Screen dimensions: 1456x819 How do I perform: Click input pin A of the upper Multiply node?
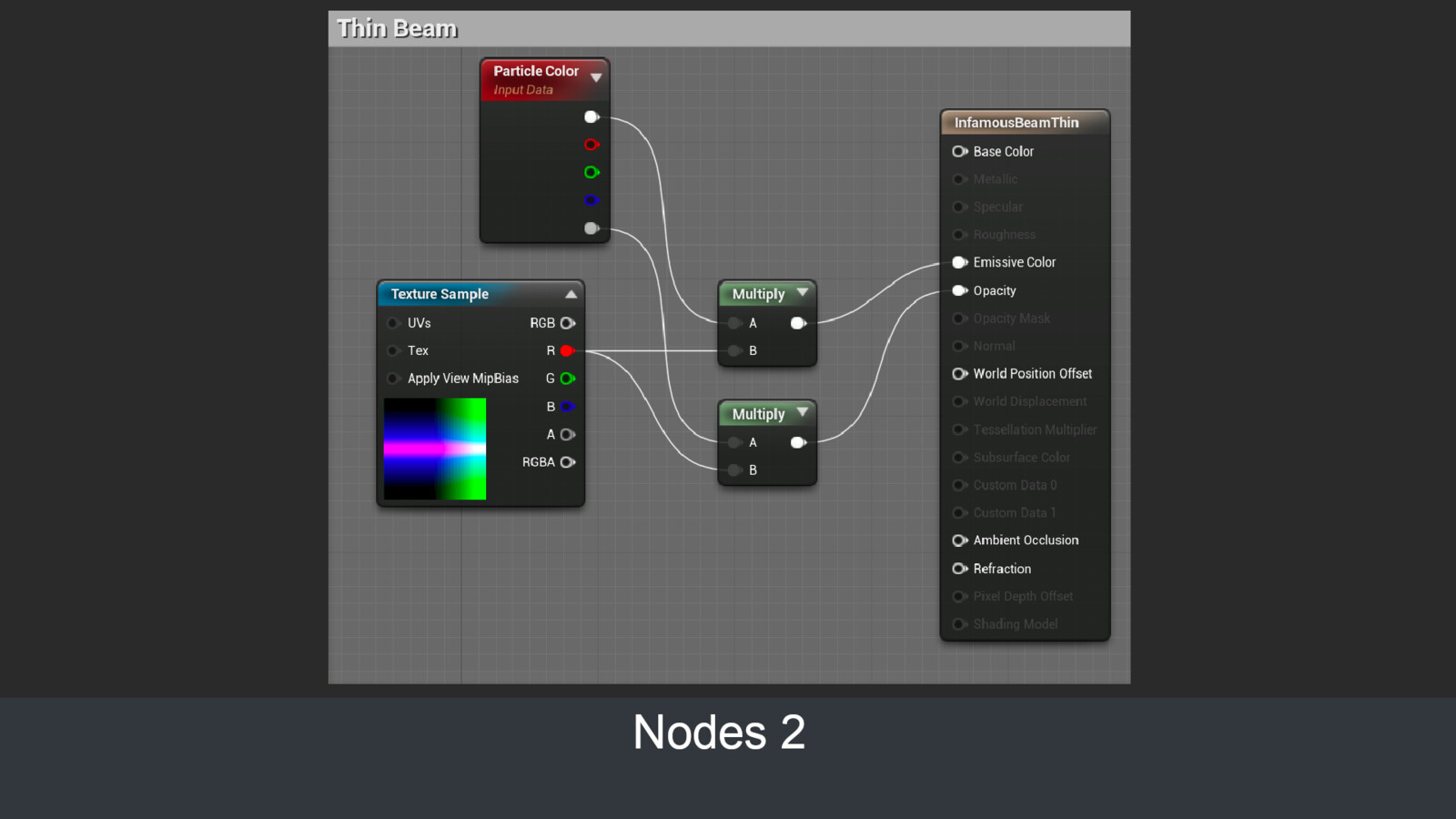pyautogui.click(x=734, y=323)
